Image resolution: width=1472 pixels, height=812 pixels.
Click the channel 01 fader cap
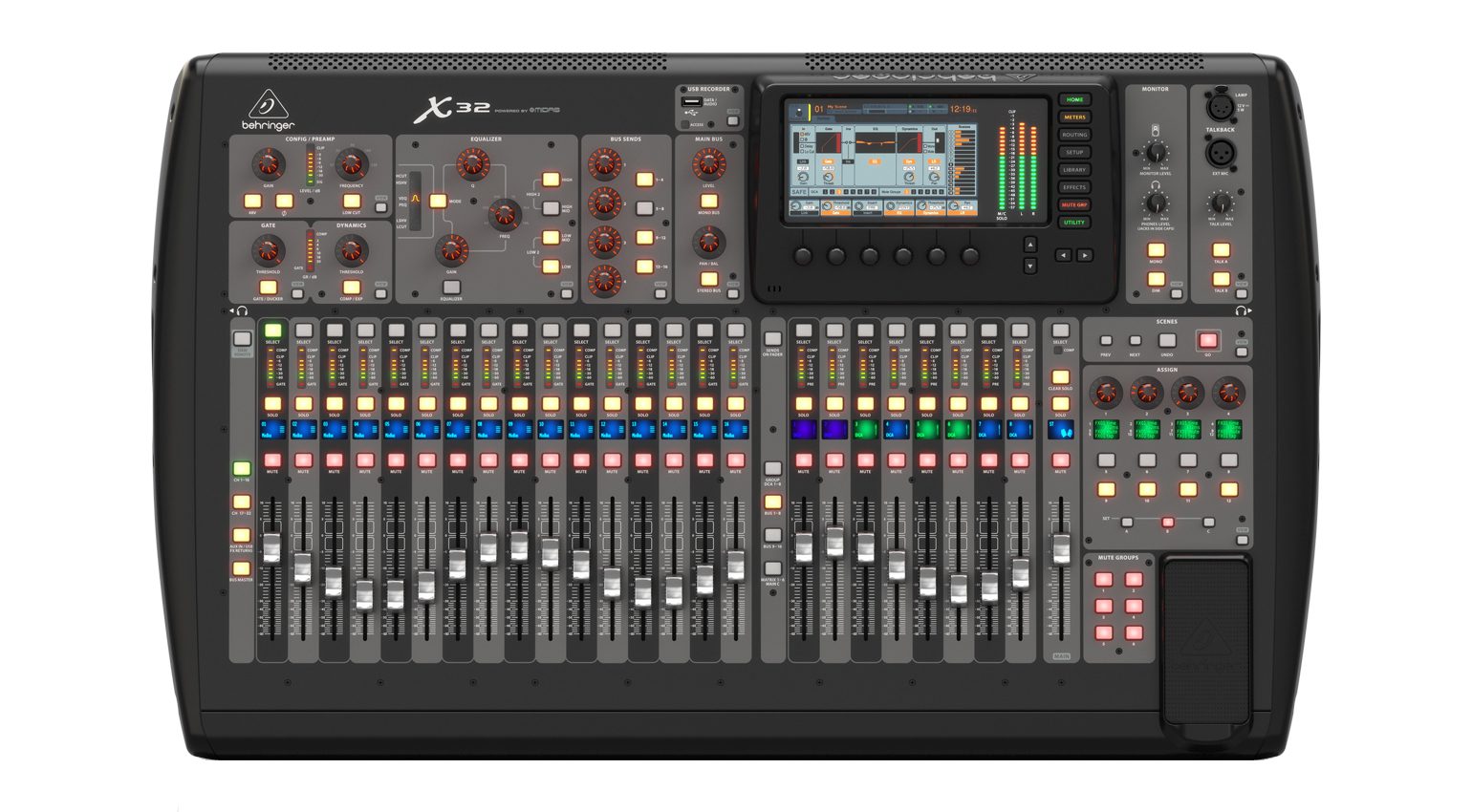tap(272, 548)
